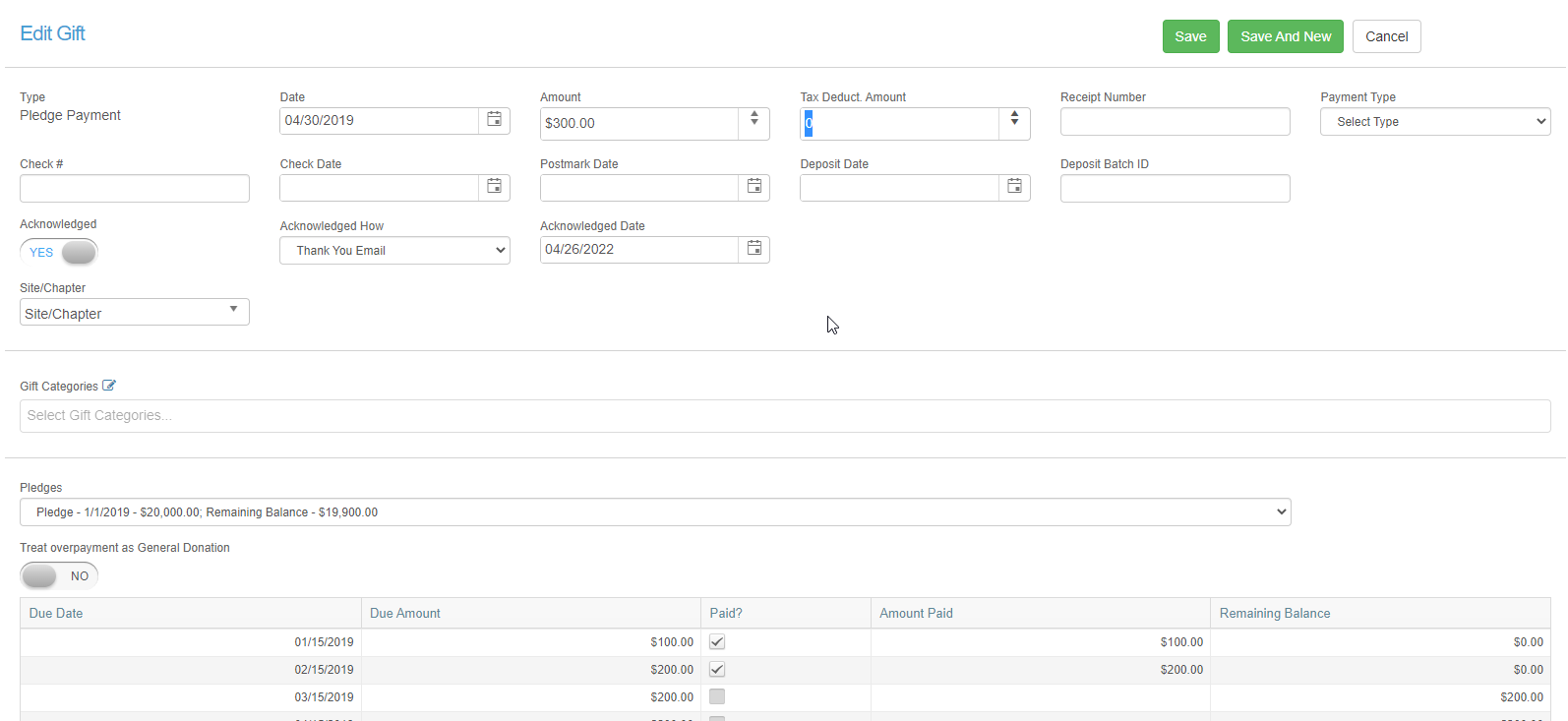The height and width of the screenshot is (721, 1568).
Task: Open the Deposit Date calendar picker
Action: pyautogui.click(x=1014, y=187)
